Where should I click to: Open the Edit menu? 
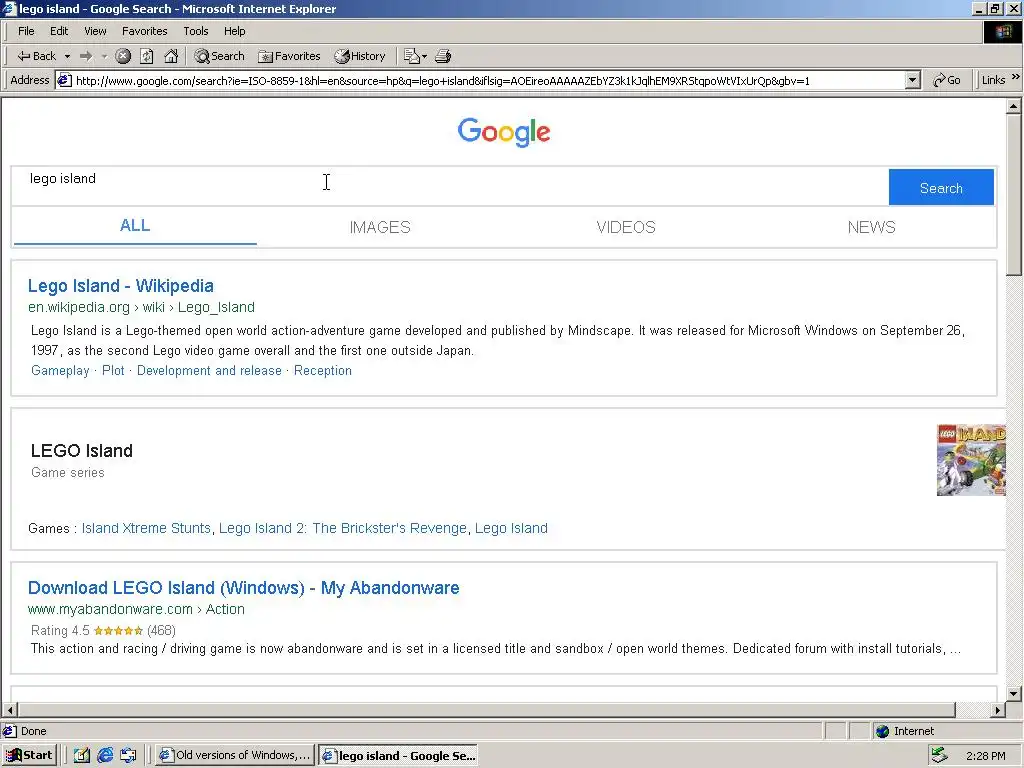59,31
